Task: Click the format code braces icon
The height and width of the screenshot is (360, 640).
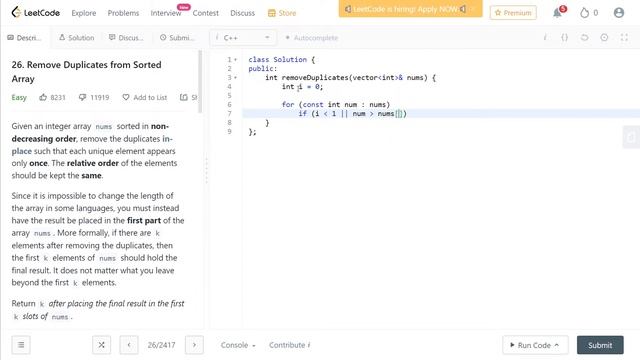Action: [x=564, y=38]
